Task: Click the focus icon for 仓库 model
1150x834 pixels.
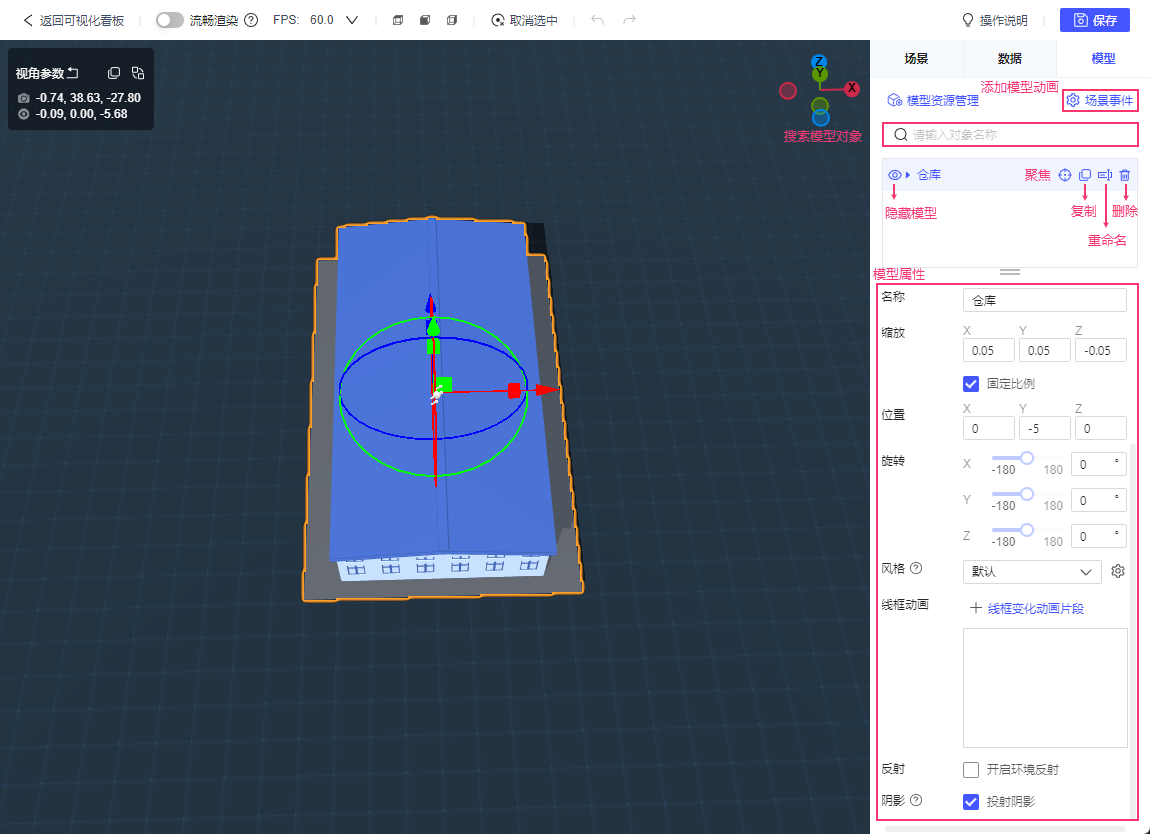Action: [x=1065, y=175]
